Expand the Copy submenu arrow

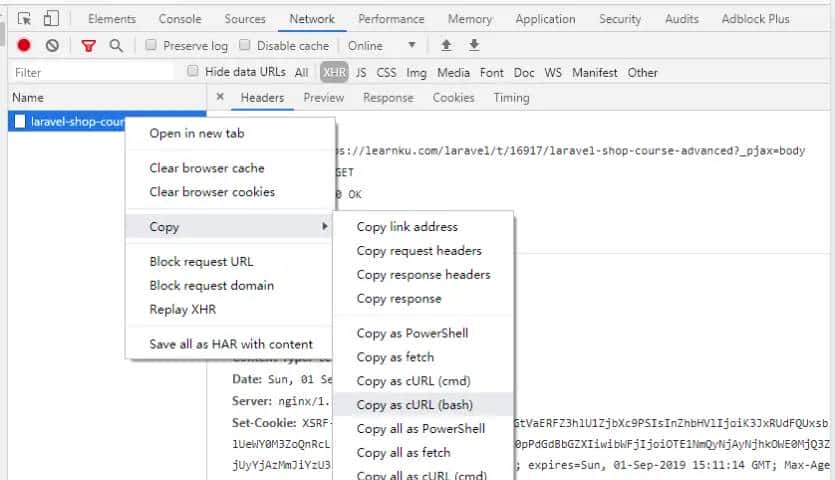point(324,226)
